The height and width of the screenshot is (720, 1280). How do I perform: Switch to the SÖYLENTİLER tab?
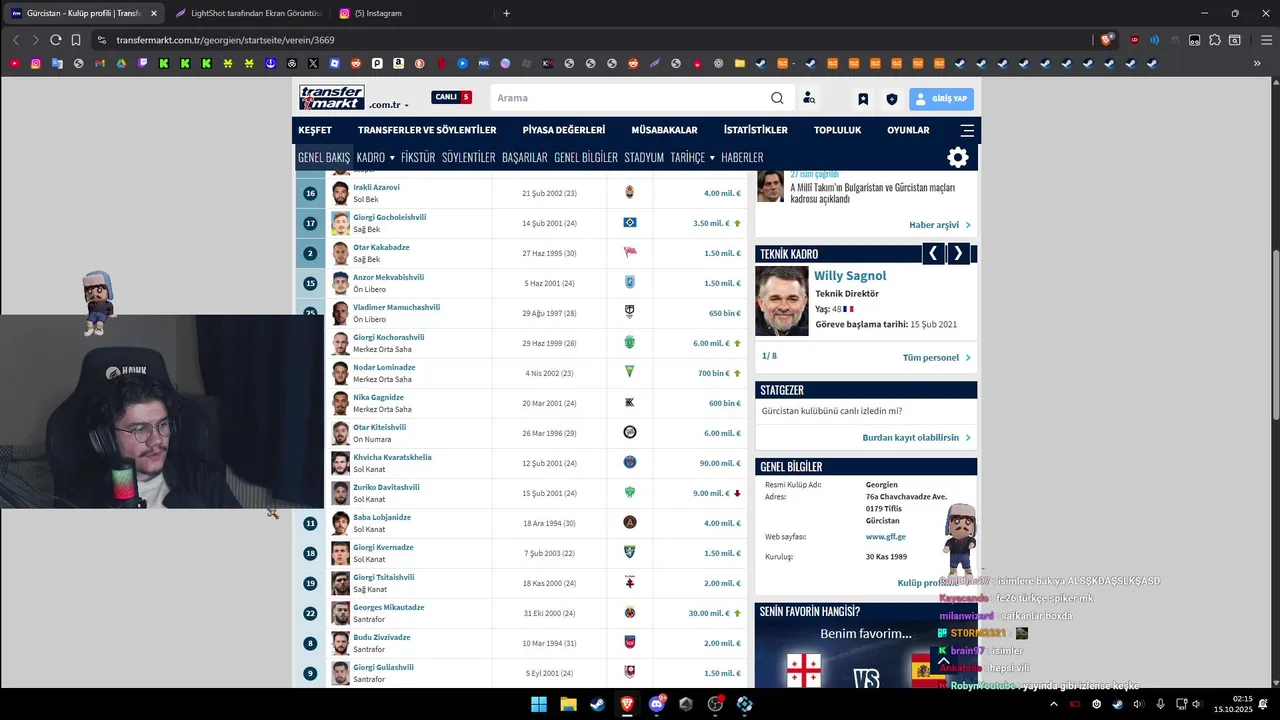[469, 157]
